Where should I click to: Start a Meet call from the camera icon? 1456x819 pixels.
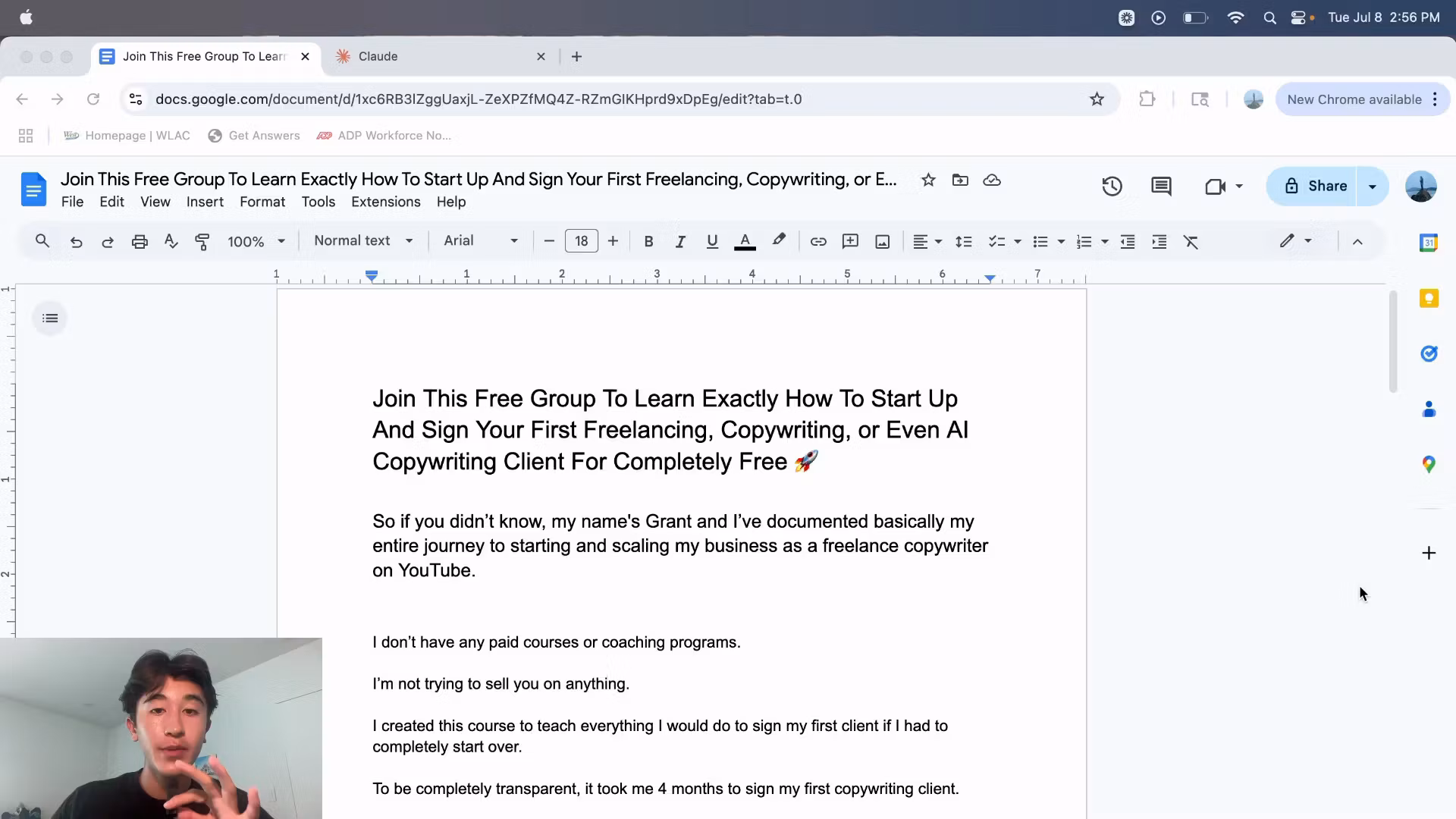coord(1217,186)
